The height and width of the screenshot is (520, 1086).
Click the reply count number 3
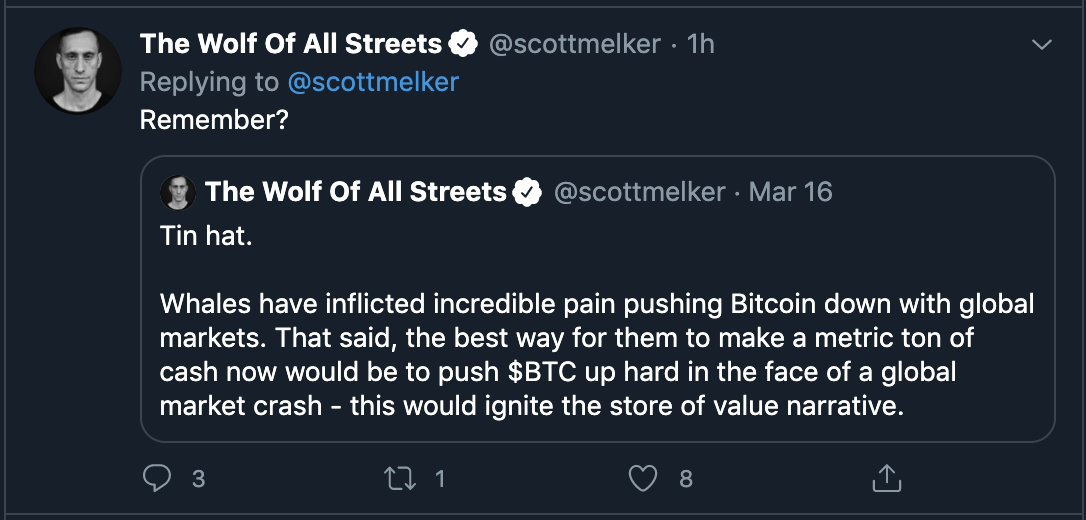(x=198, y=479)
